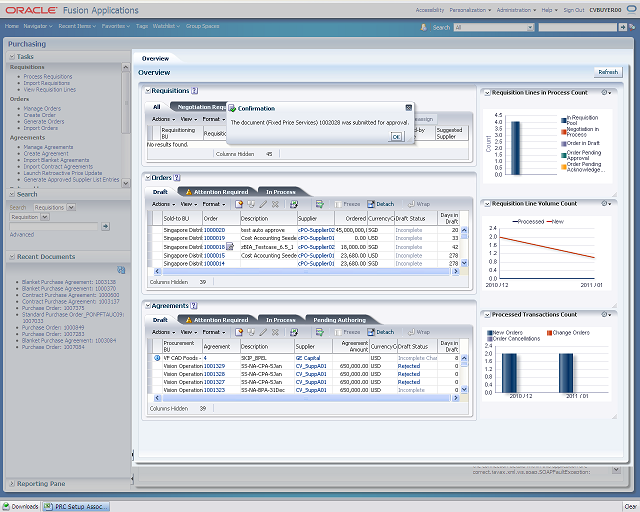
Task: Open the Manage Orders task link
Action: tap(42, 109)
